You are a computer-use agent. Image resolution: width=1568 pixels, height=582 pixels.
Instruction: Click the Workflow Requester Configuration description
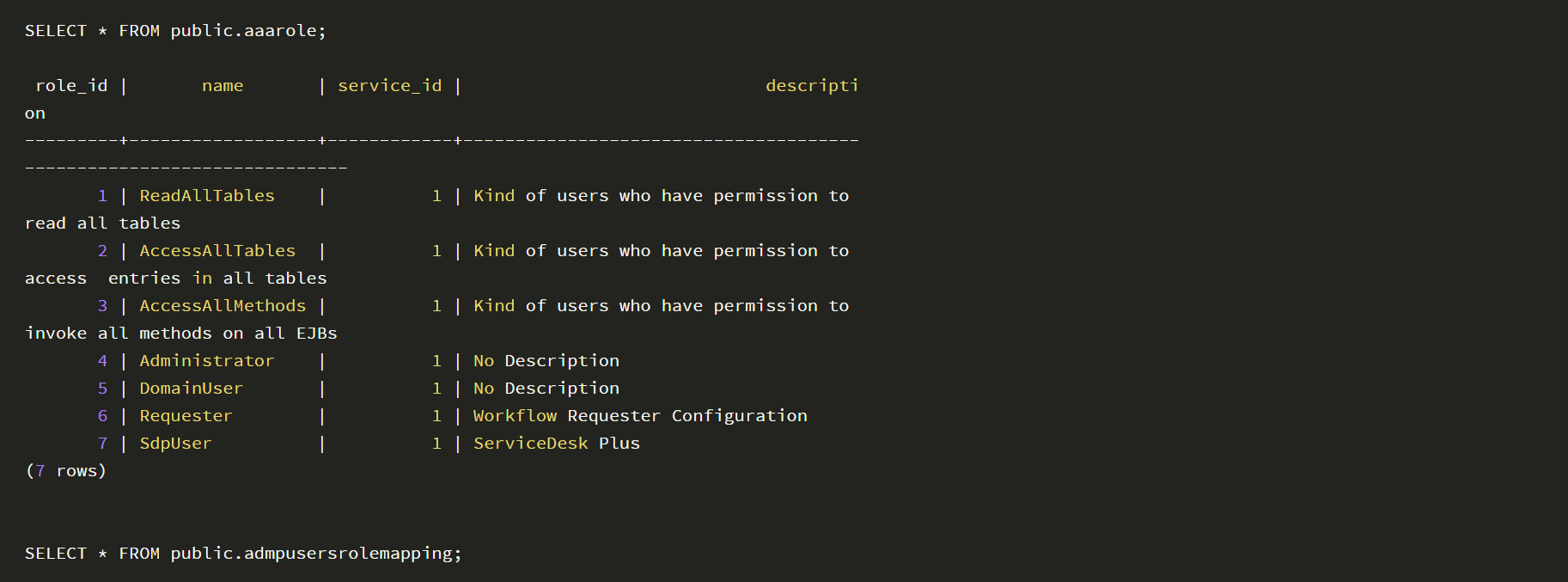click(640, 416)
